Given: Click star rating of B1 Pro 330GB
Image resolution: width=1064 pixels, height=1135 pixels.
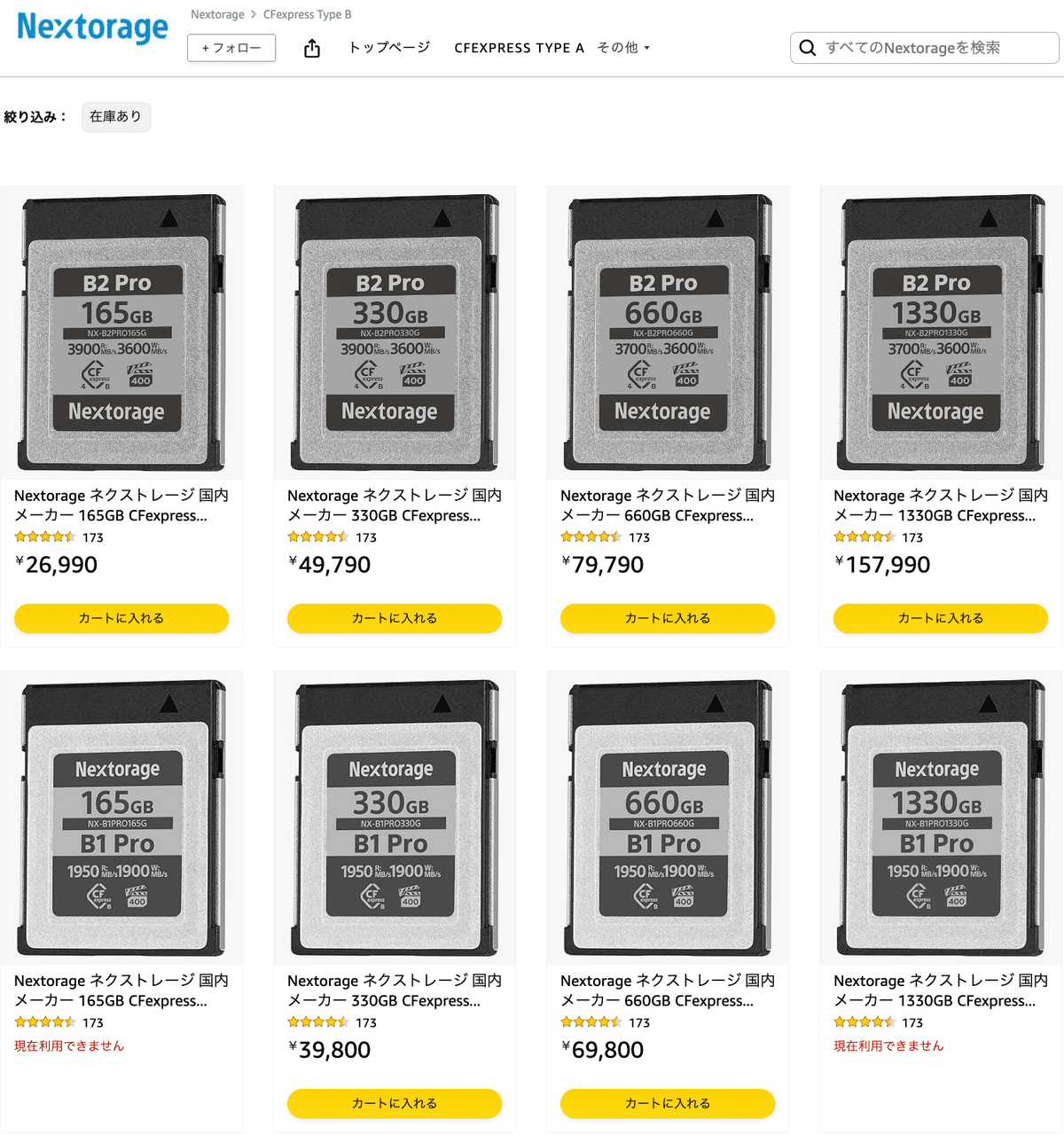Looking at the screenshot, I should click(318, 1022).
